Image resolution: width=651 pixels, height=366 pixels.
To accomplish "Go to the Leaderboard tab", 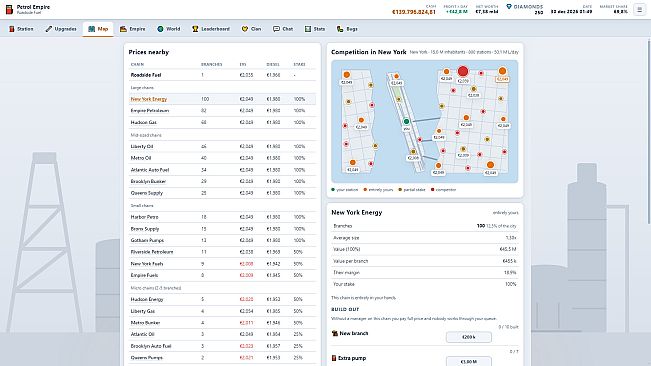I will (x=211, y=29).
